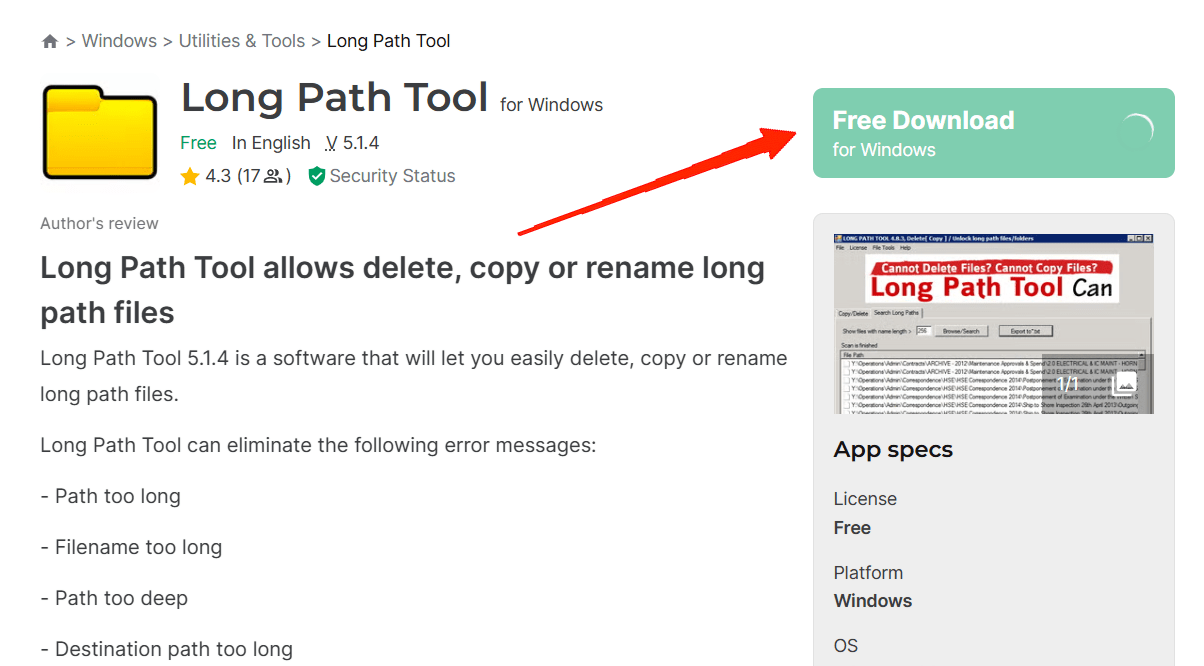Click the user reviews people icon

point(274,177)
